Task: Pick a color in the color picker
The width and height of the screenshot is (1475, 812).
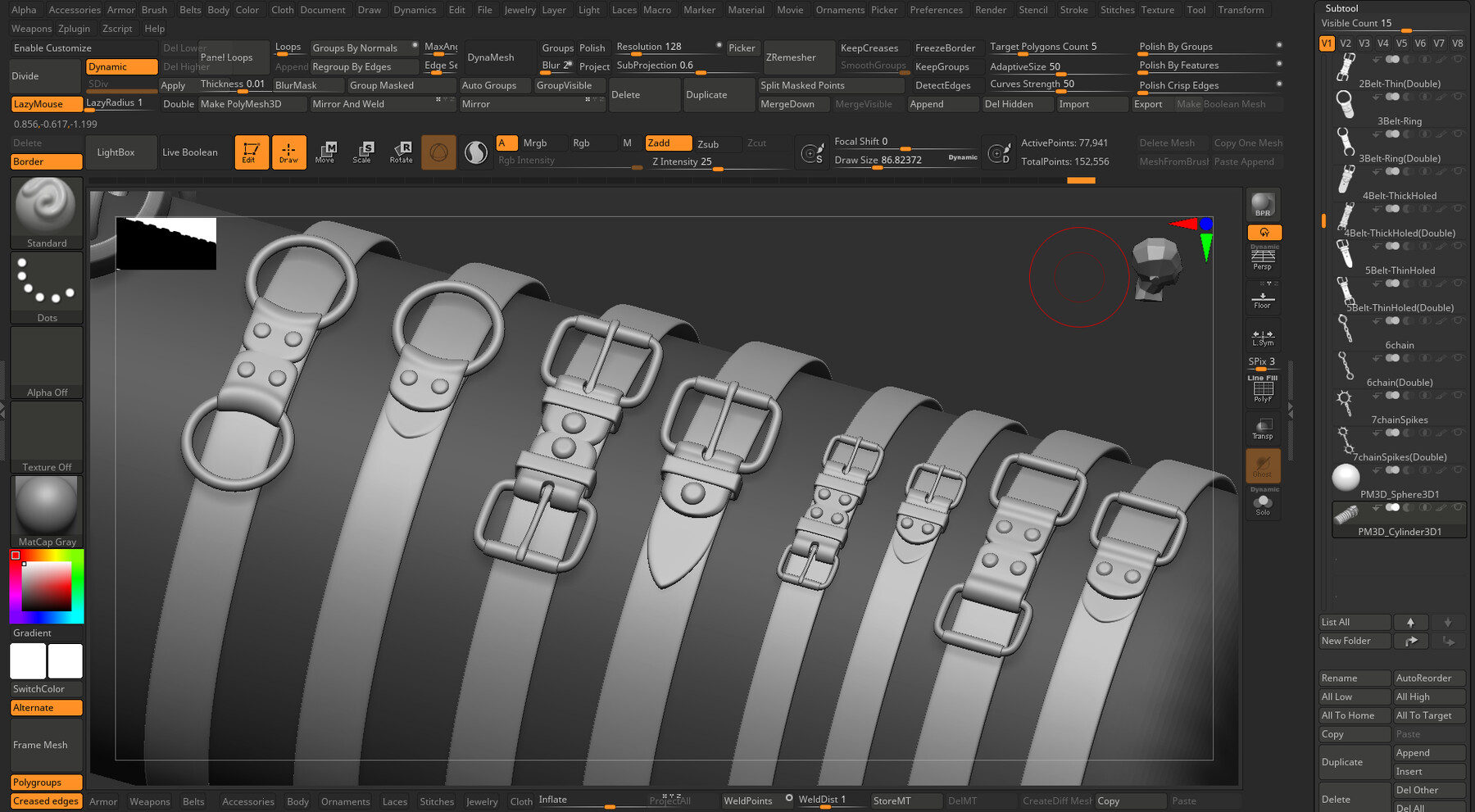Action: [x=47, y=587]
